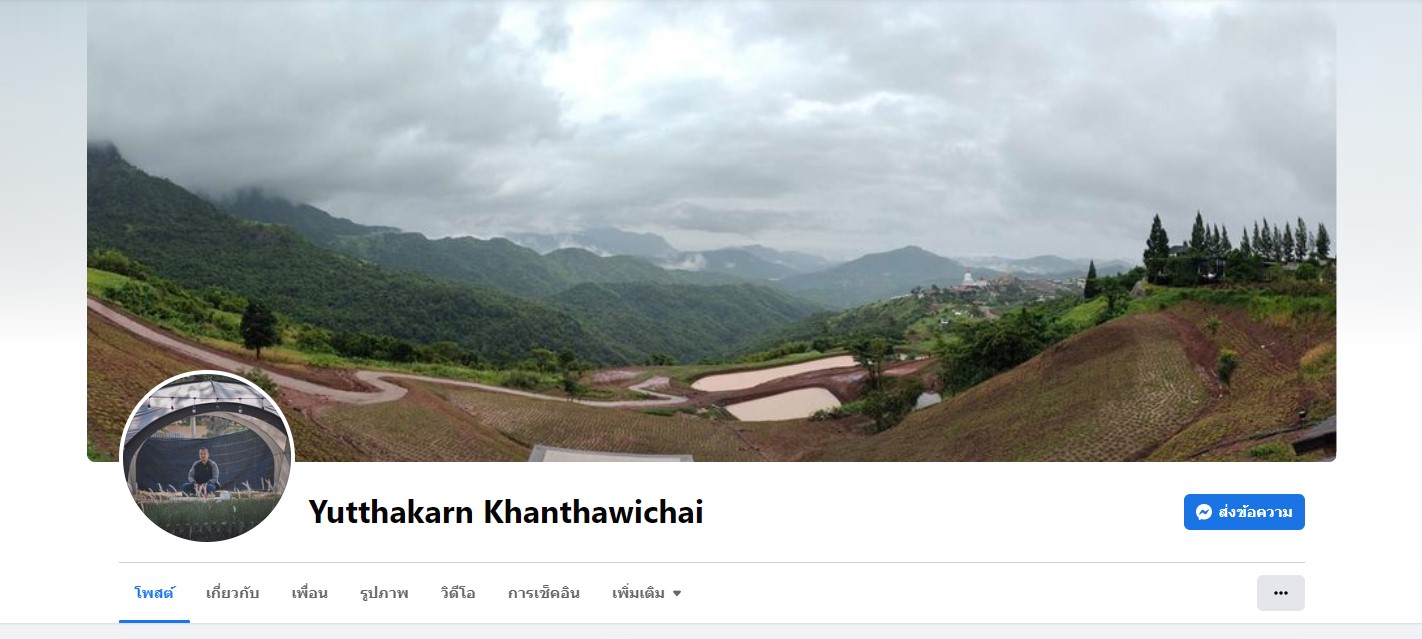The image size is (1422, 639).
Task: Open the three-dot profile options menu
Action: coord(1281,593)
